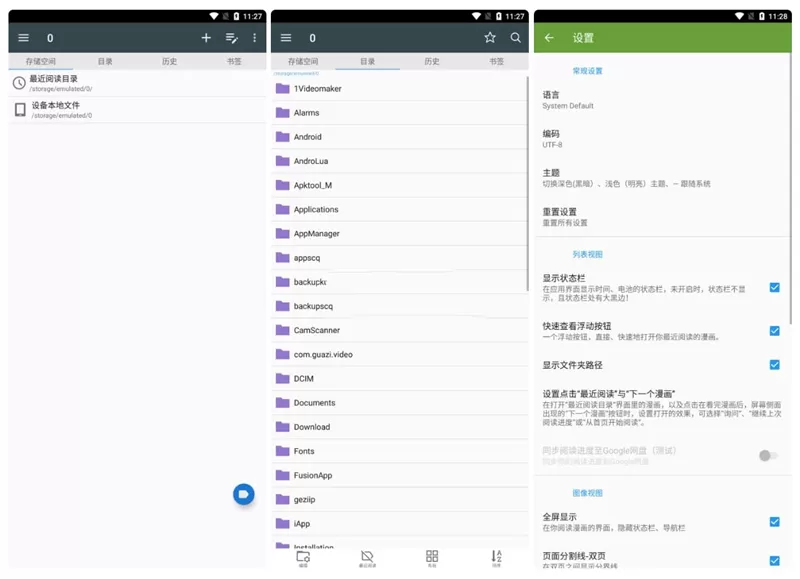Open the AppManager folder name
Viewport: 800px width, 579px height.
(316, 233)
